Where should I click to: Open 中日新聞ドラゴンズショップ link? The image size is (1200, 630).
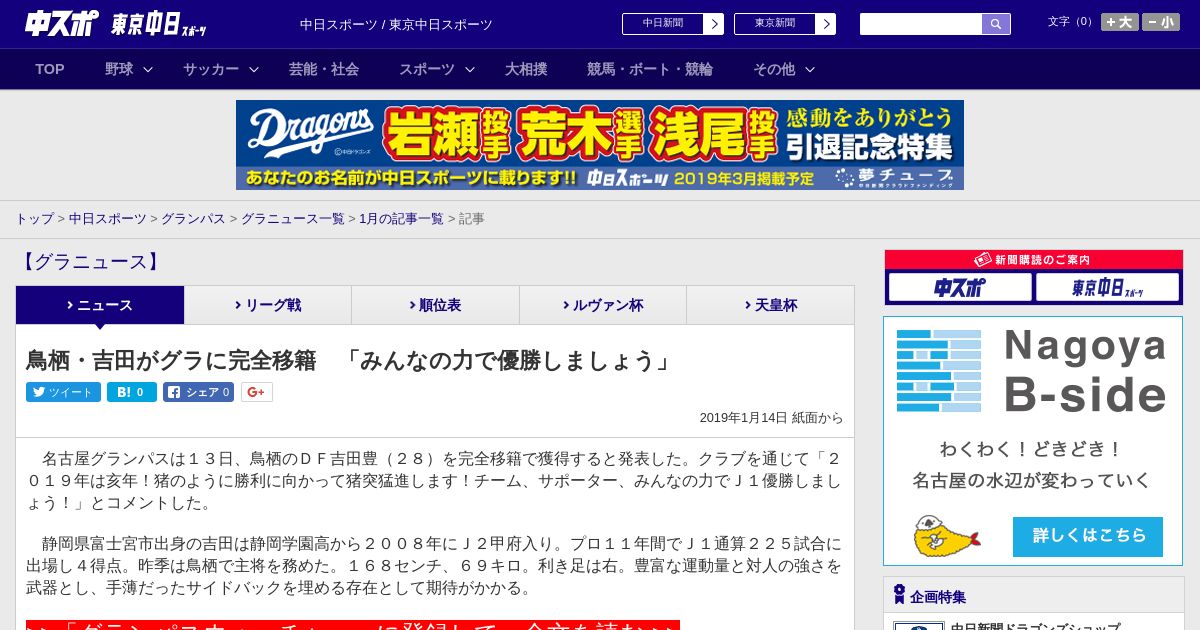pos(1035,628)
